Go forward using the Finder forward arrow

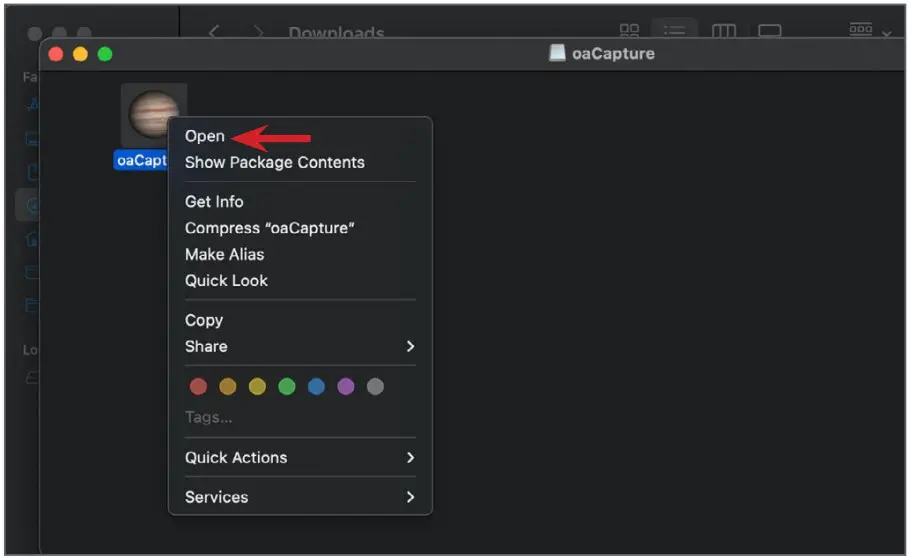point(258,32)
